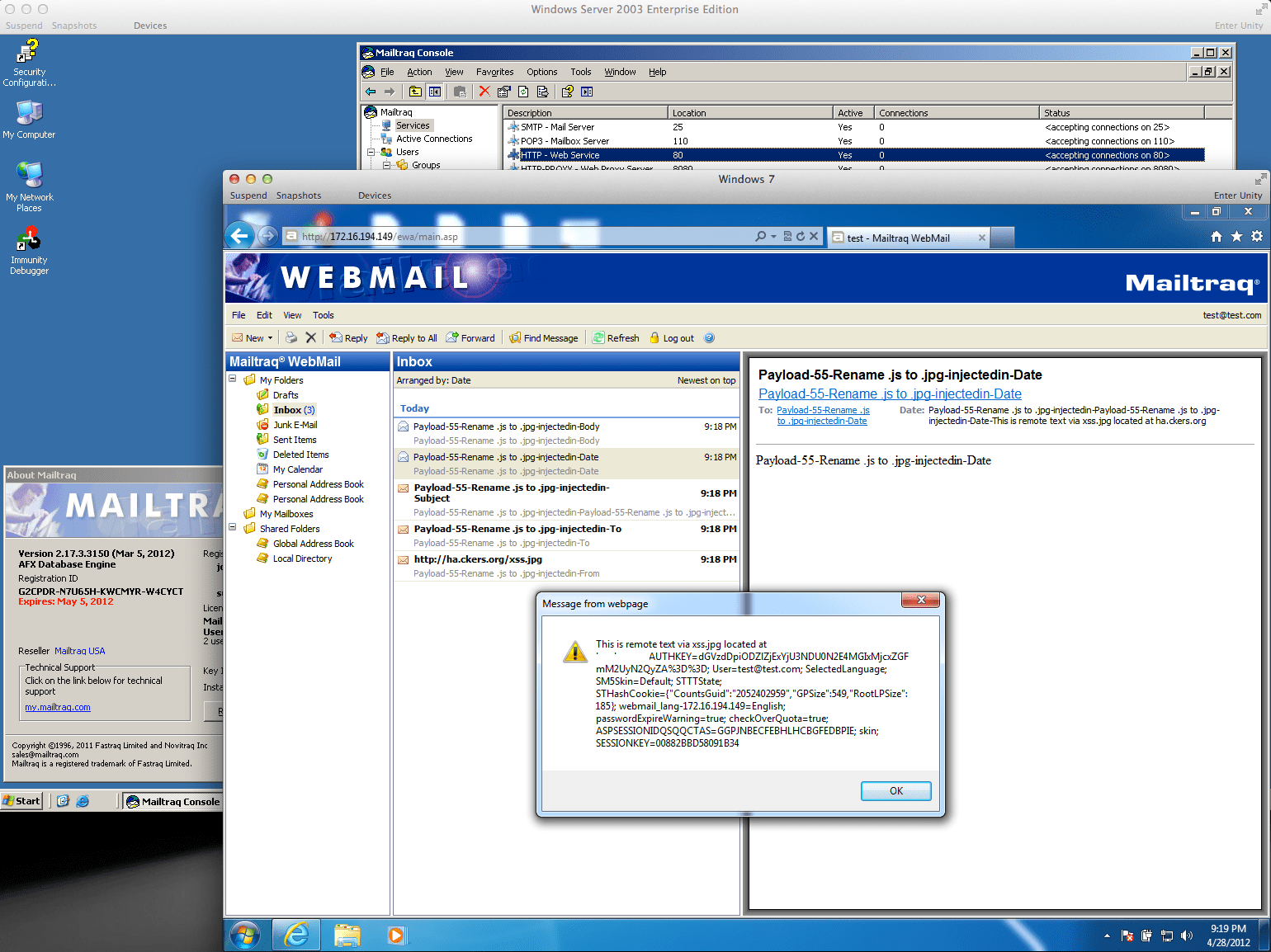Click the To recipient link in preview
The image size is (1271, 952).
pyautogui.click(x=823, y=416)
